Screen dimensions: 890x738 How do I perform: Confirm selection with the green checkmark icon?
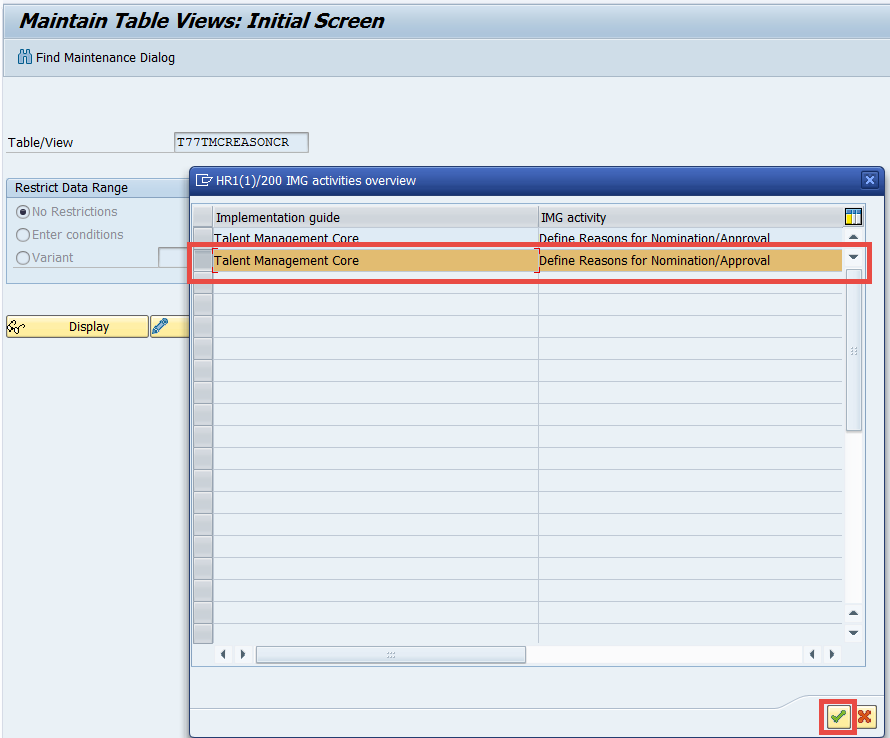(x=838, y=717)
